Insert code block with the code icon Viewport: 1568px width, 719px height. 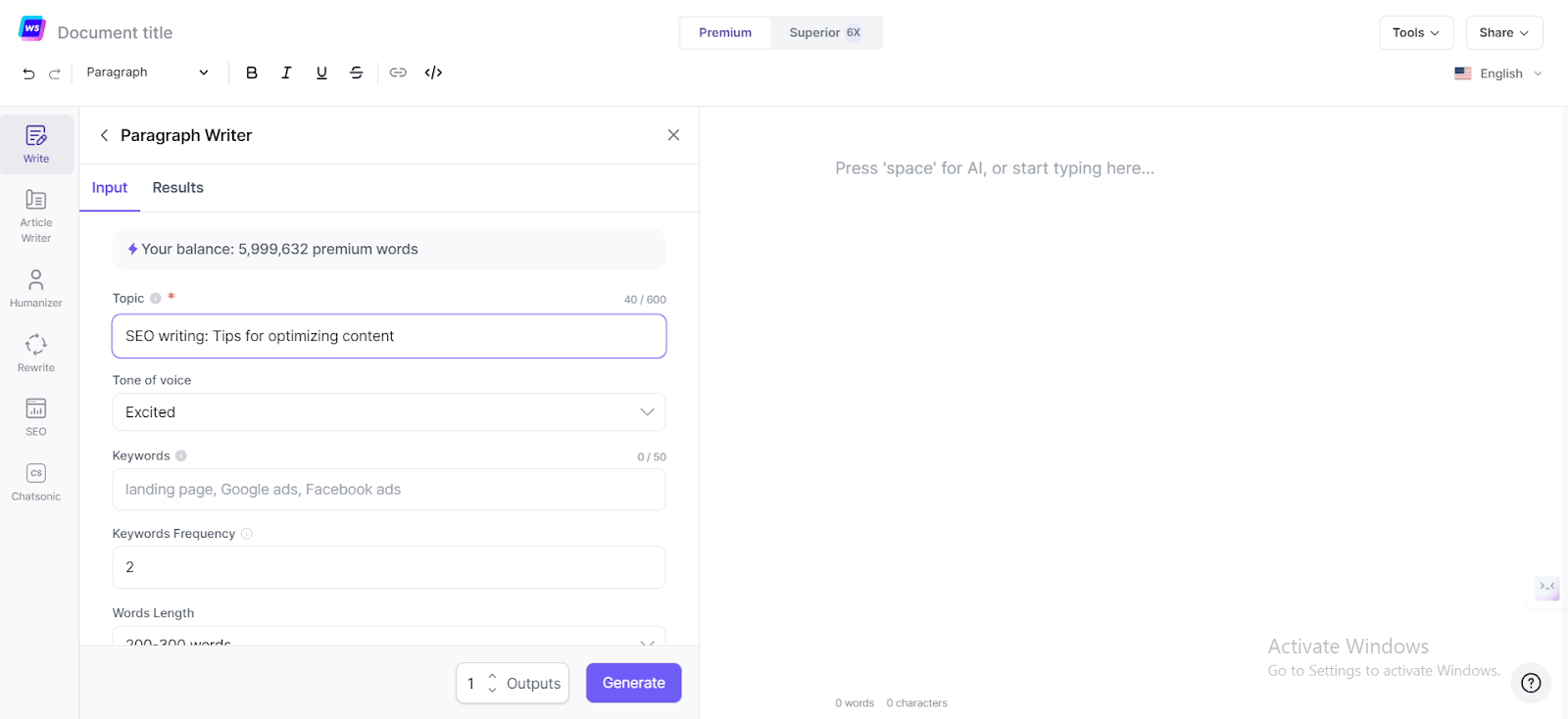[433, 72]
